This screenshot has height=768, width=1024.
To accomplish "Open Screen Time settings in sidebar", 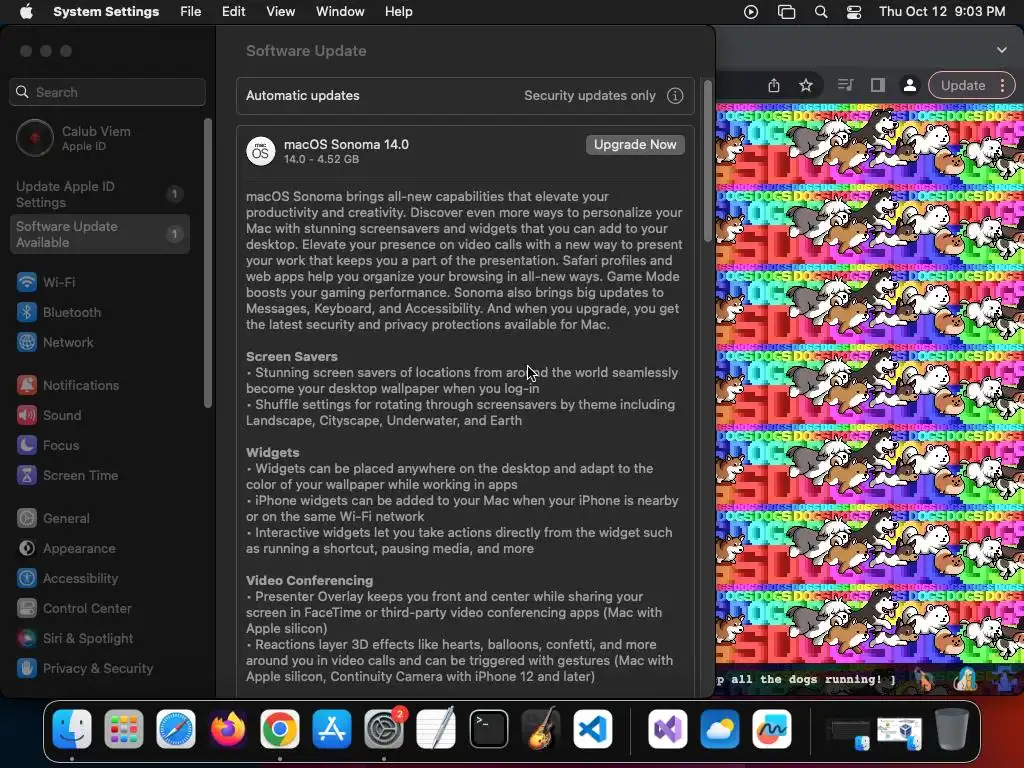I will 67,475.
